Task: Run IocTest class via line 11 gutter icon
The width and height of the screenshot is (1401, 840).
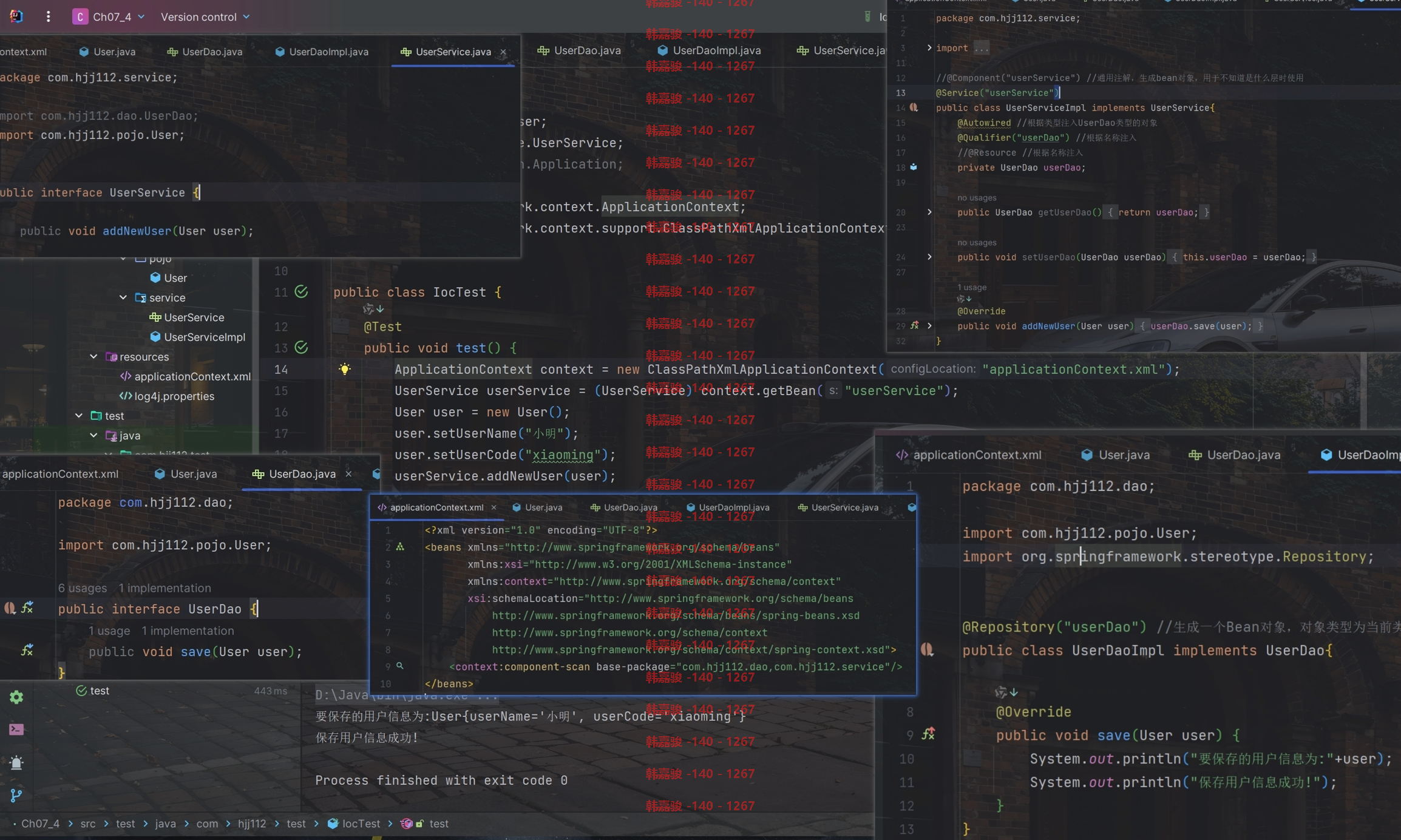Action: 301,292
